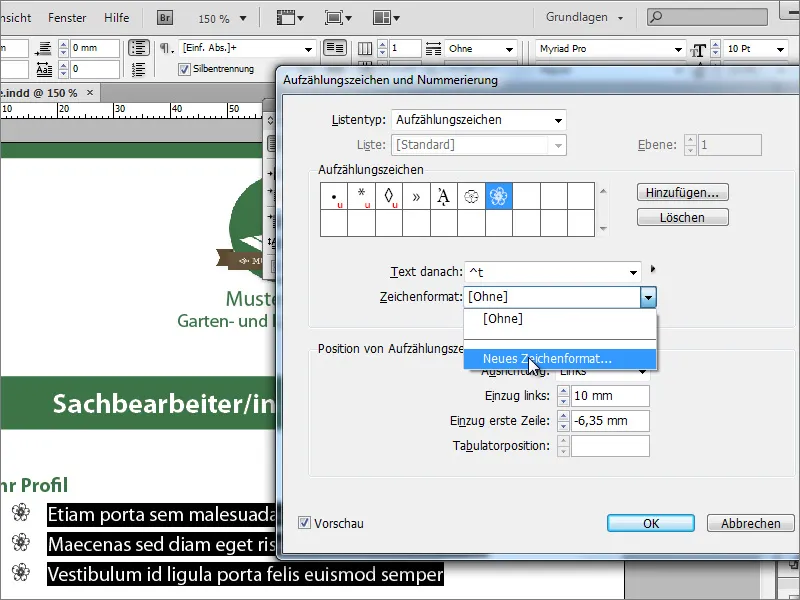Screen dimensions: 800x600
Task: Click the search field in the application bar
Action: (x=707, y=17)
